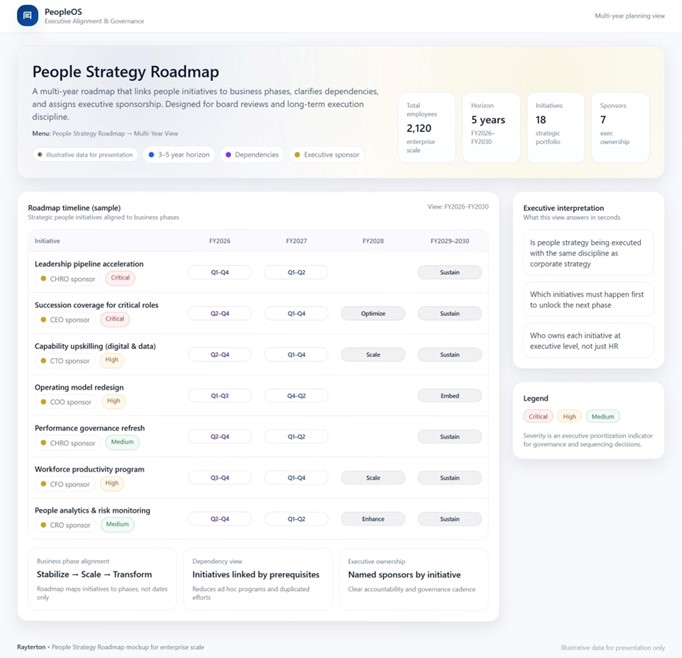Click Medium badge on Performance governance refresh
682x658 pixels.
pyautogui.click(x=122, y=442)
